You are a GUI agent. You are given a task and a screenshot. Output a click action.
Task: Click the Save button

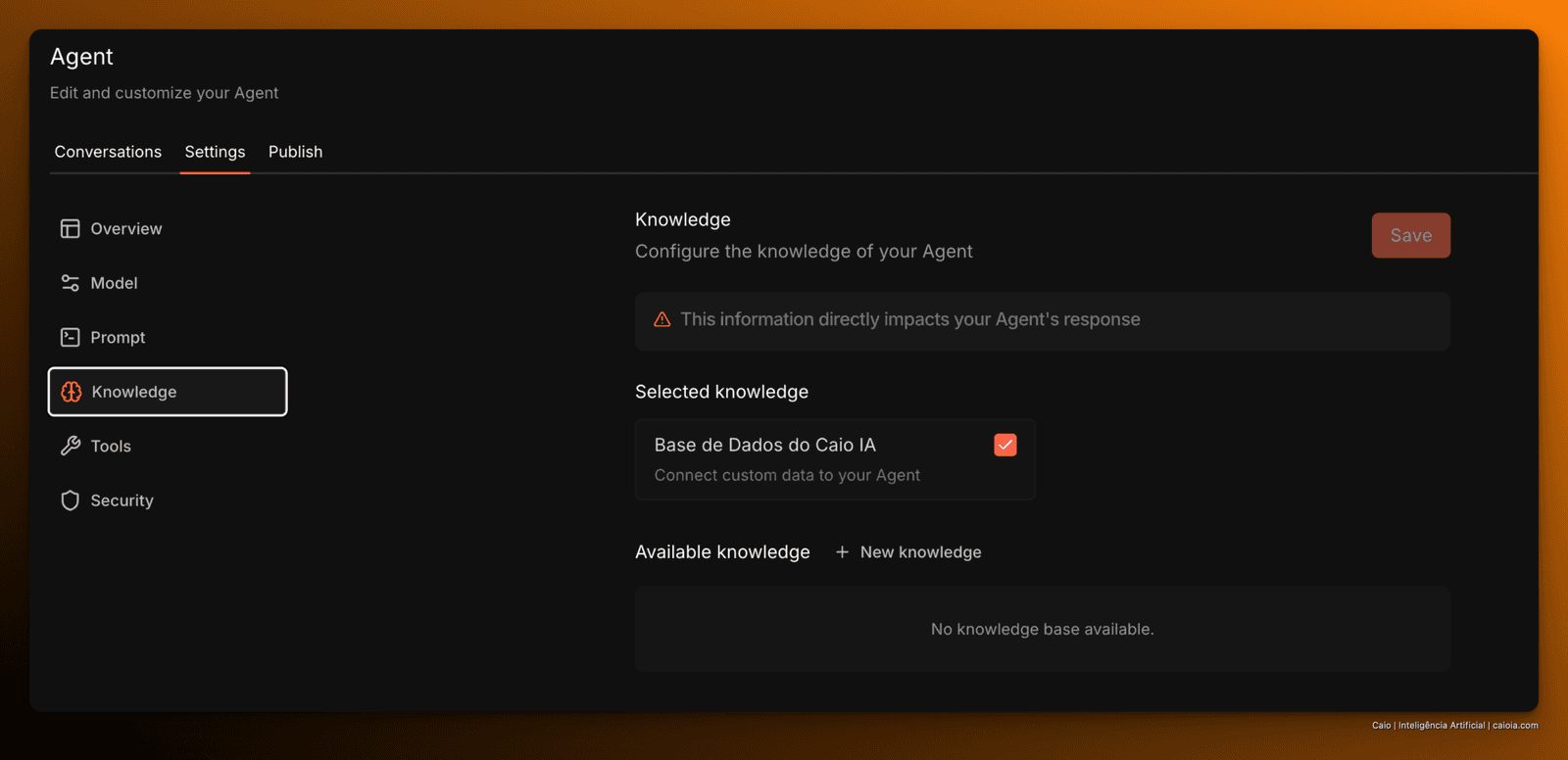point(1410,235)
